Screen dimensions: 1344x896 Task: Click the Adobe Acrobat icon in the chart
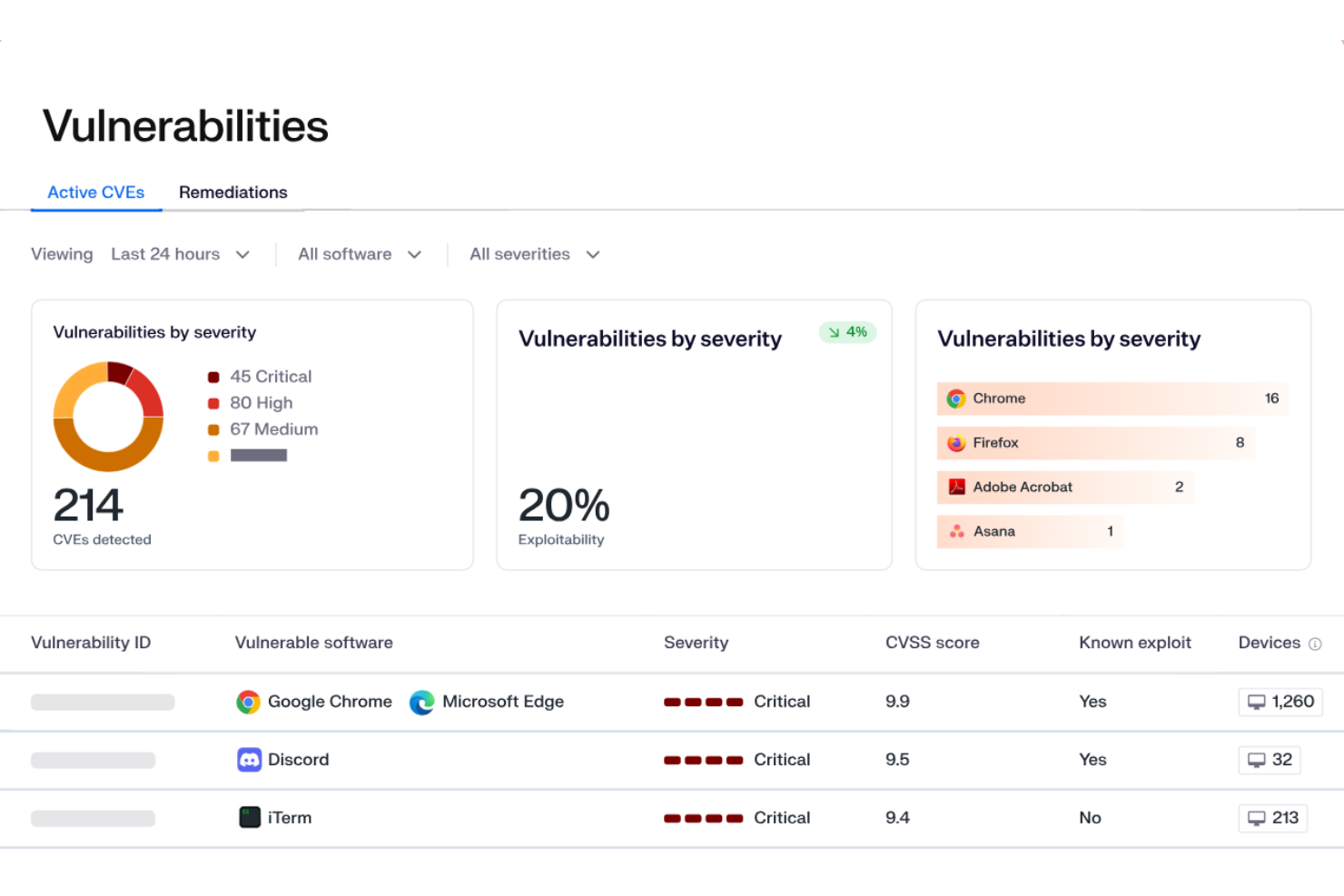click(x=956, y=487)
